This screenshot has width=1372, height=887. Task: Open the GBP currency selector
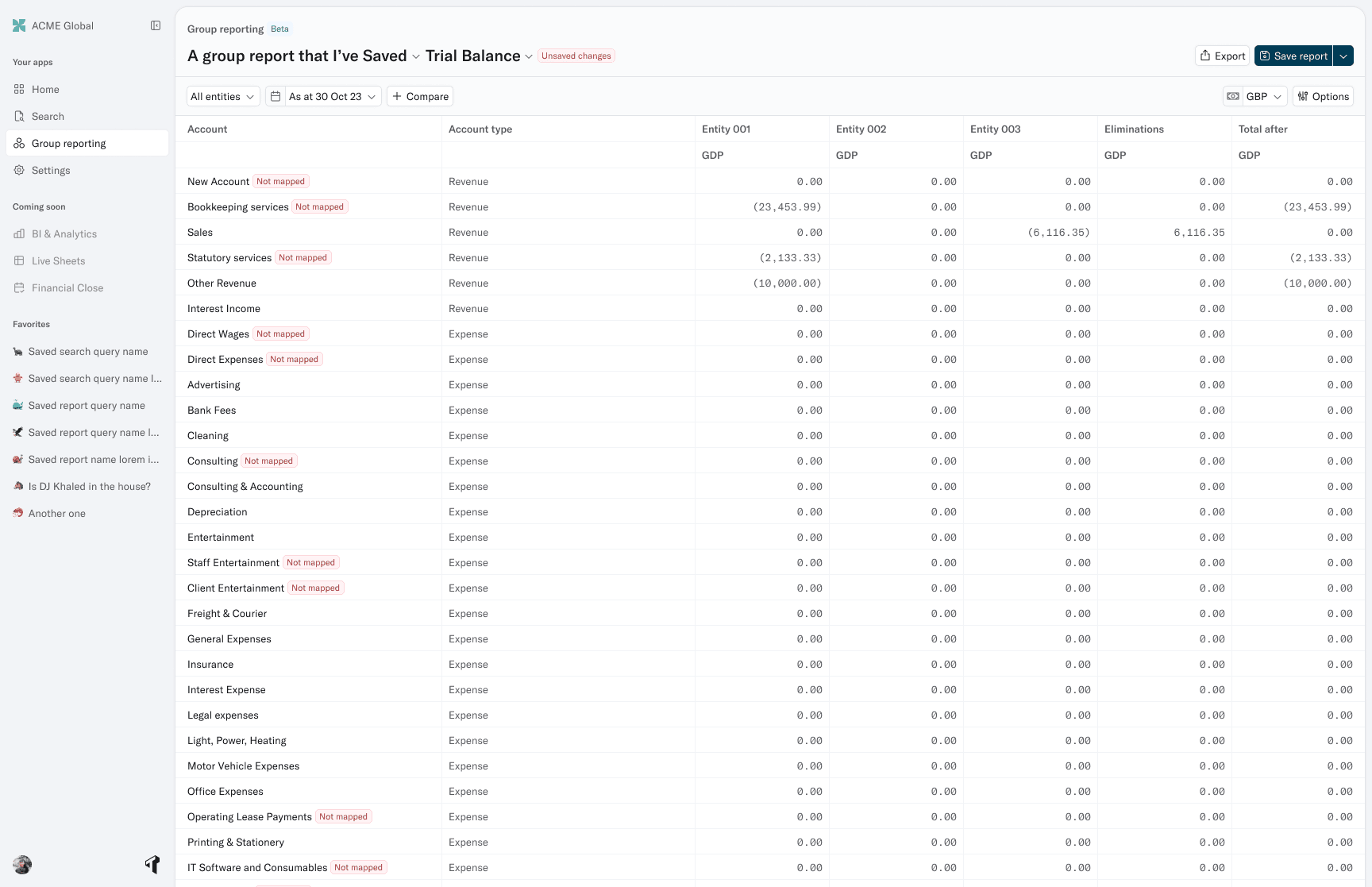point(1264,96)
